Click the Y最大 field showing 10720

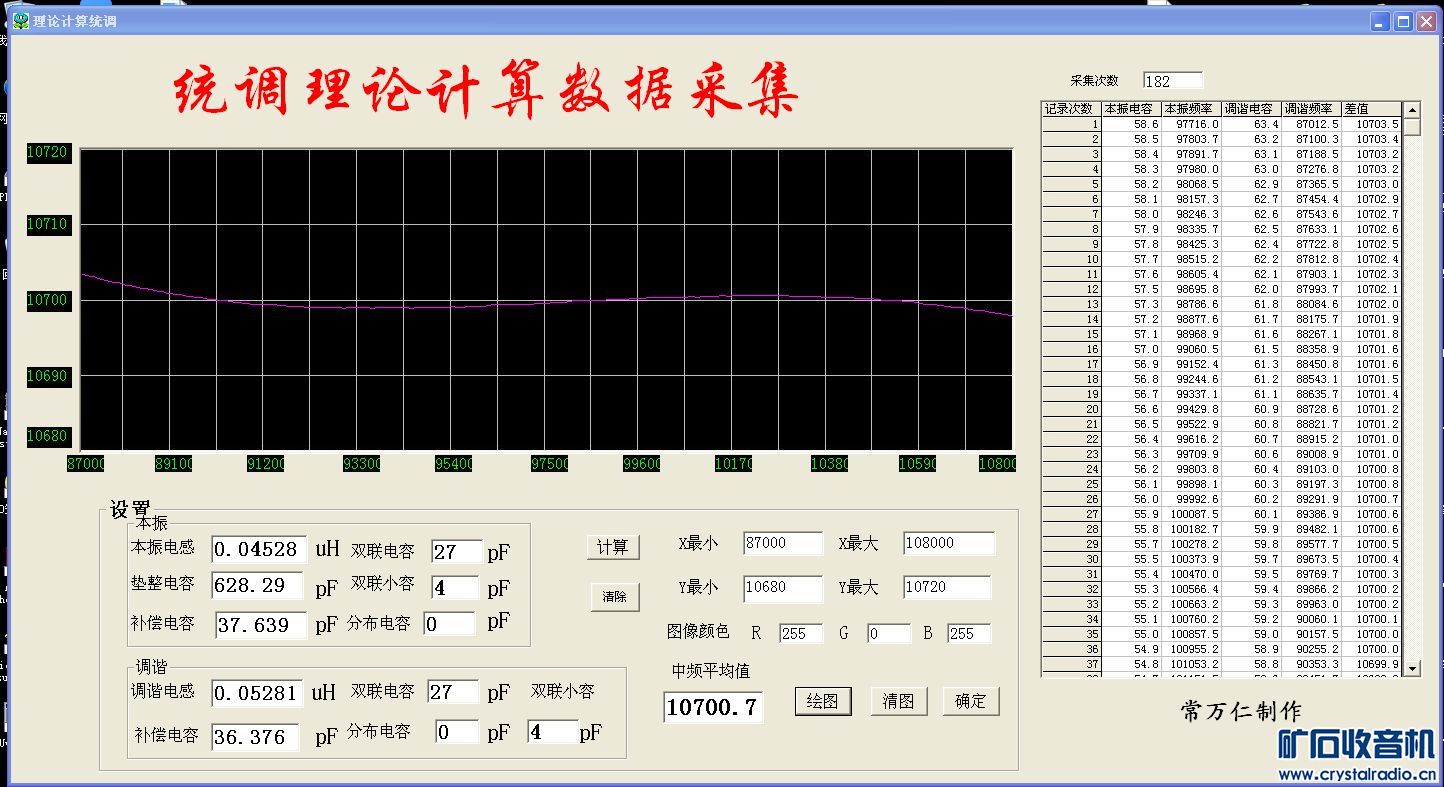(947, 587)
